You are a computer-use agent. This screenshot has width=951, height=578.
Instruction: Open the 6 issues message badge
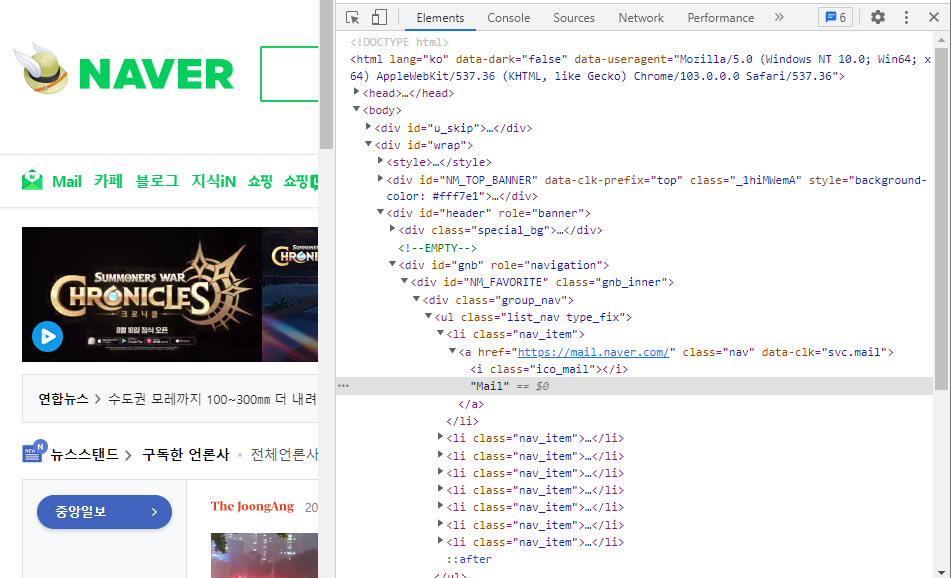[835, 18]
